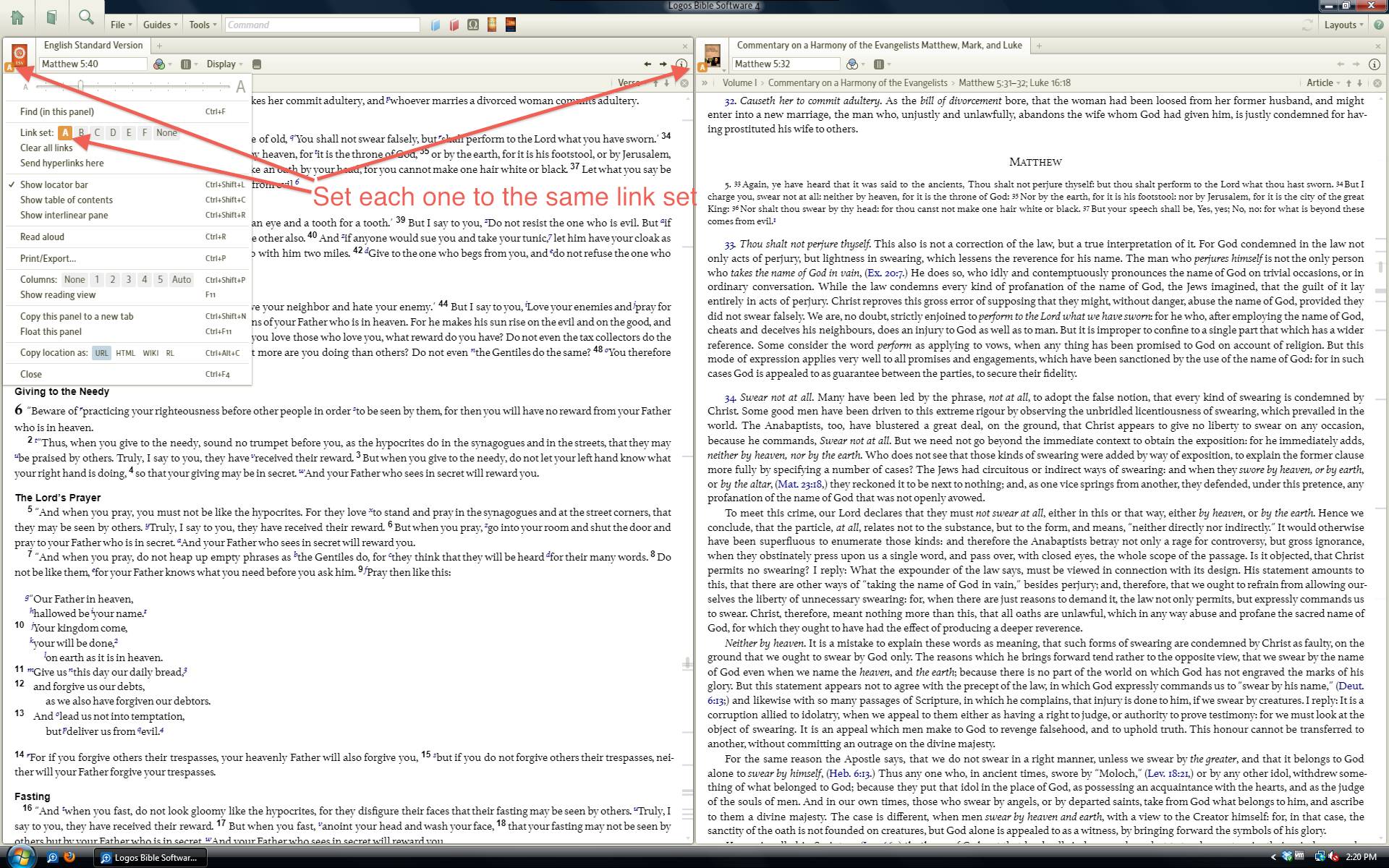The height and width of the screenshot is (868, 1389).
Task: Click Send hyperlinks here
Action: [62, 163]
